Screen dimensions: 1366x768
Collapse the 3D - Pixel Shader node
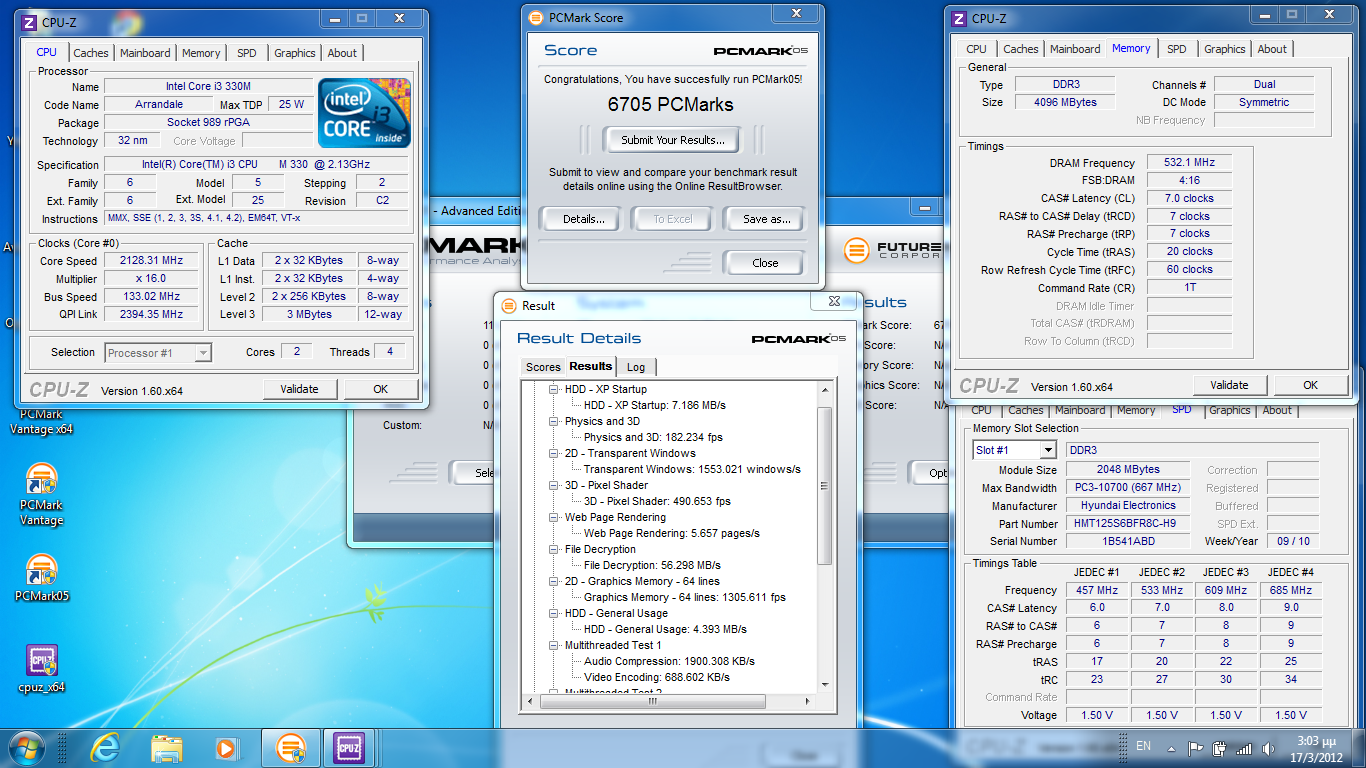[555, 485]
